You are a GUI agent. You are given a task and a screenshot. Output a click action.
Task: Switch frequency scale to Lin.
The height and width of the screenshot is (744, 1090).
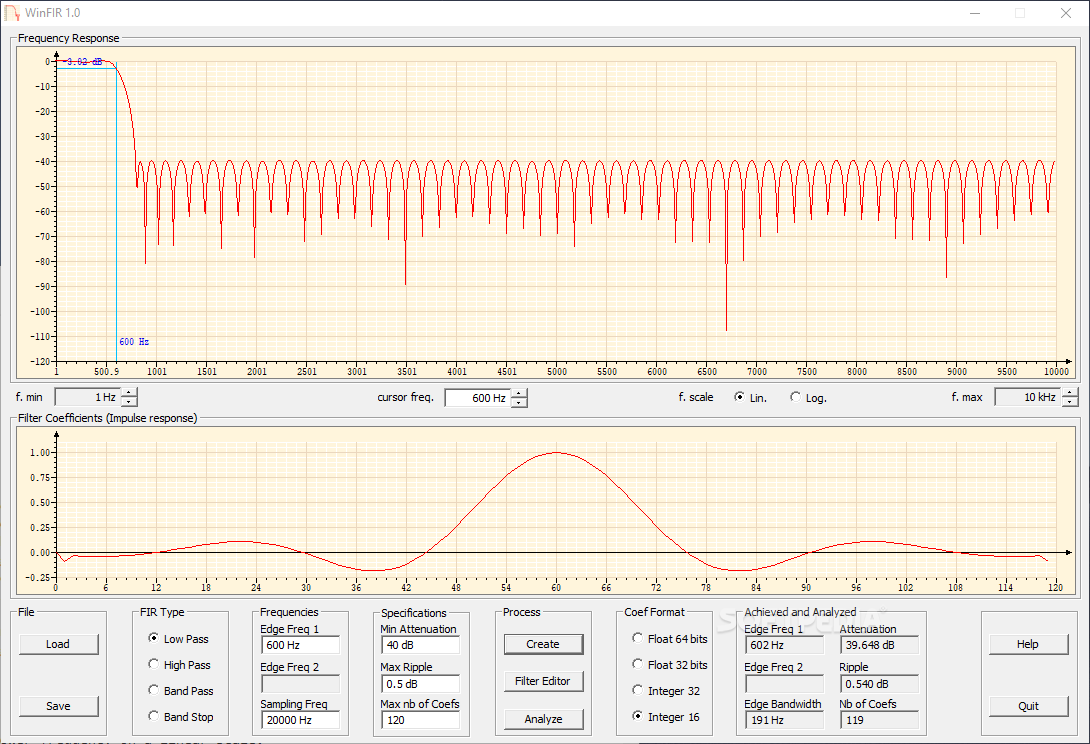[x=750, y=397]
